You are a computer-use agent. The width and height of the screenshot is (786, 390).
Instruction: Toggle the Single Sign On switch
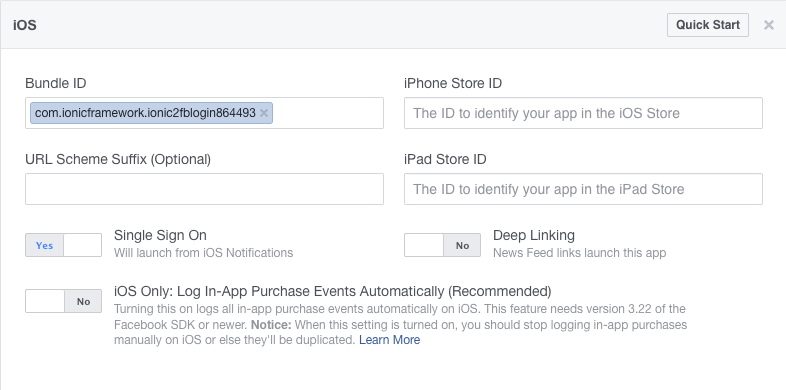[64, 245]
